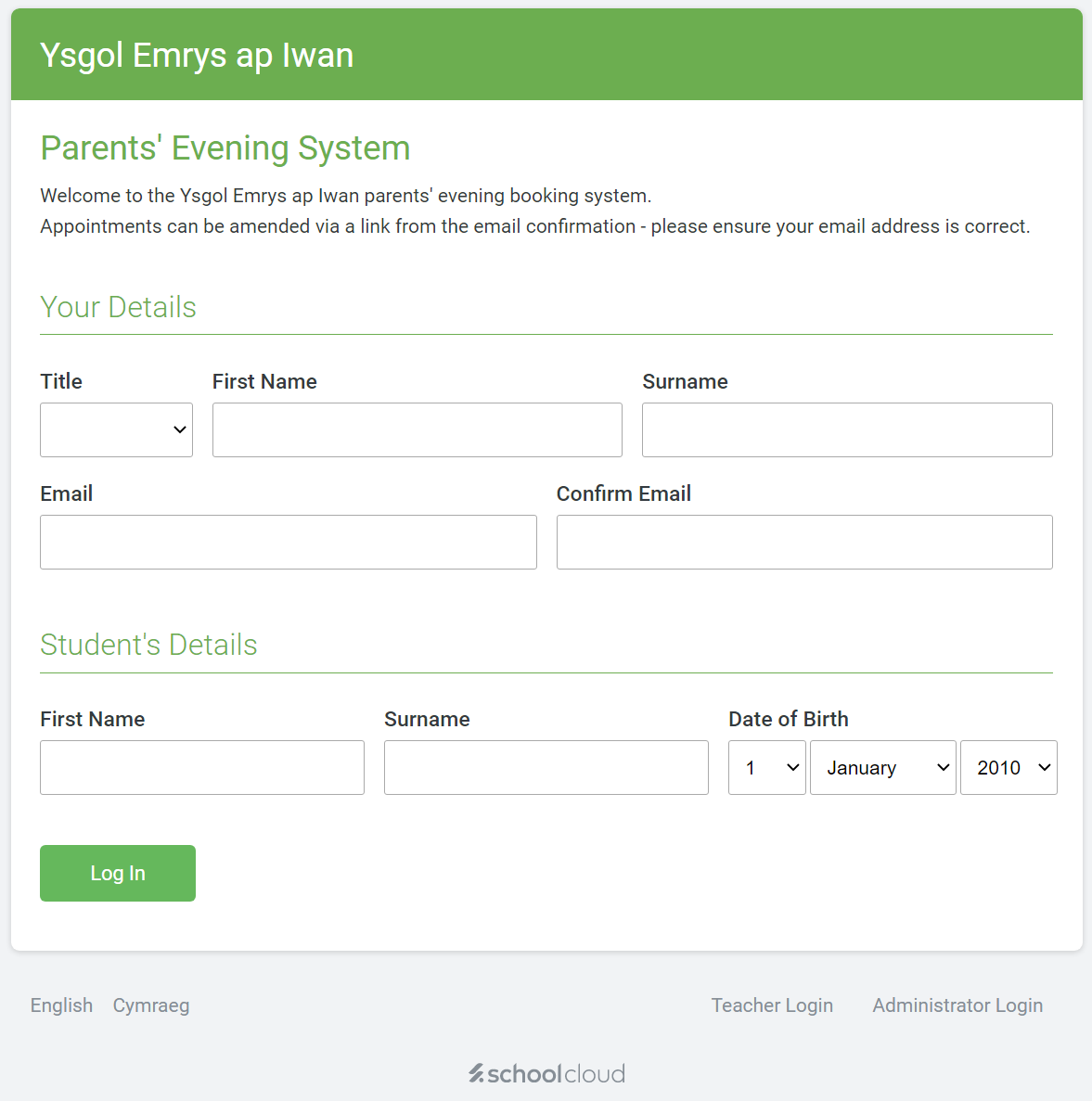The height and width of the screenshot is (1101, 1092).
Task: Click the Parents' Evening System heading
Action: 225,148
